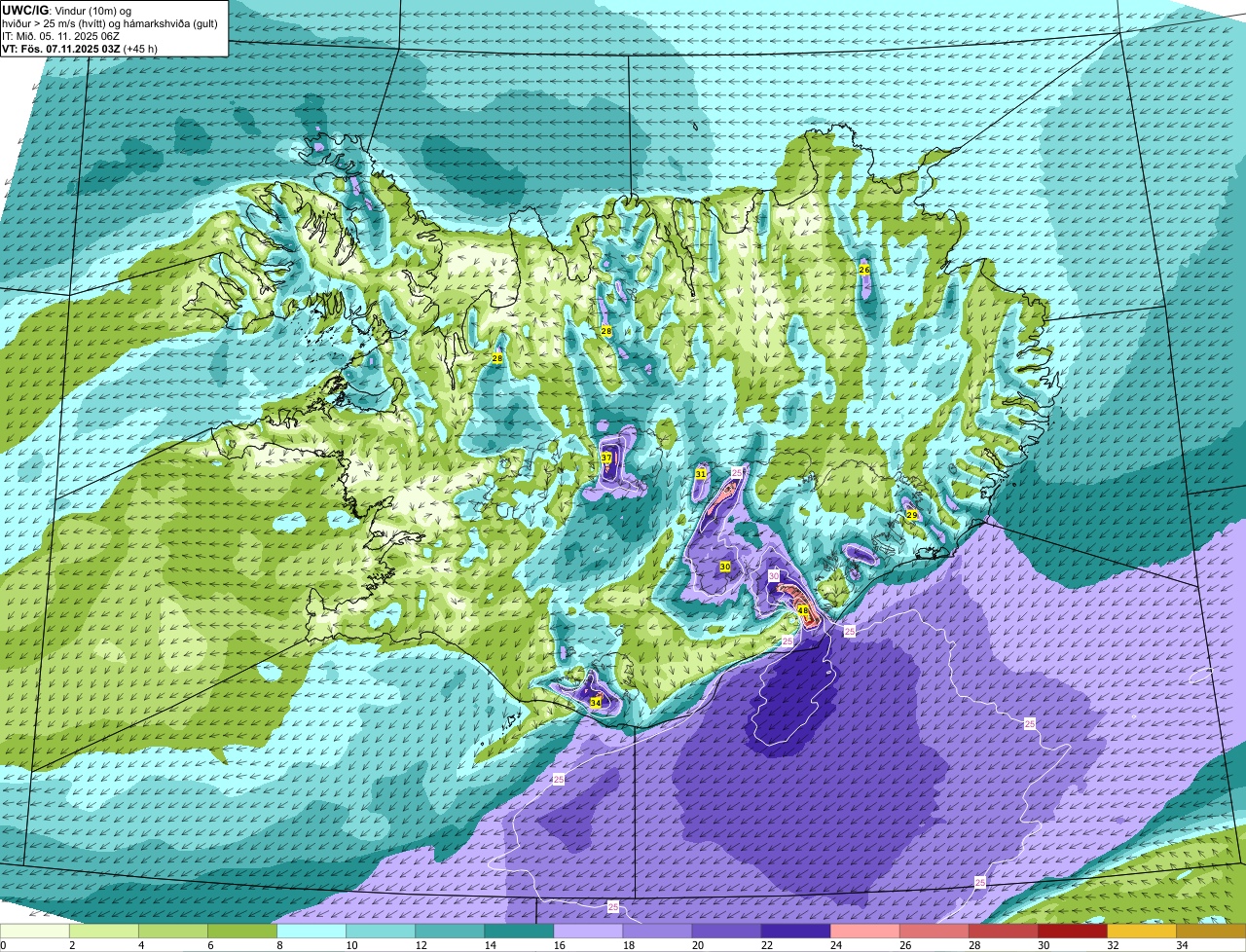Click the color scale tick label 16

[559, 945]
